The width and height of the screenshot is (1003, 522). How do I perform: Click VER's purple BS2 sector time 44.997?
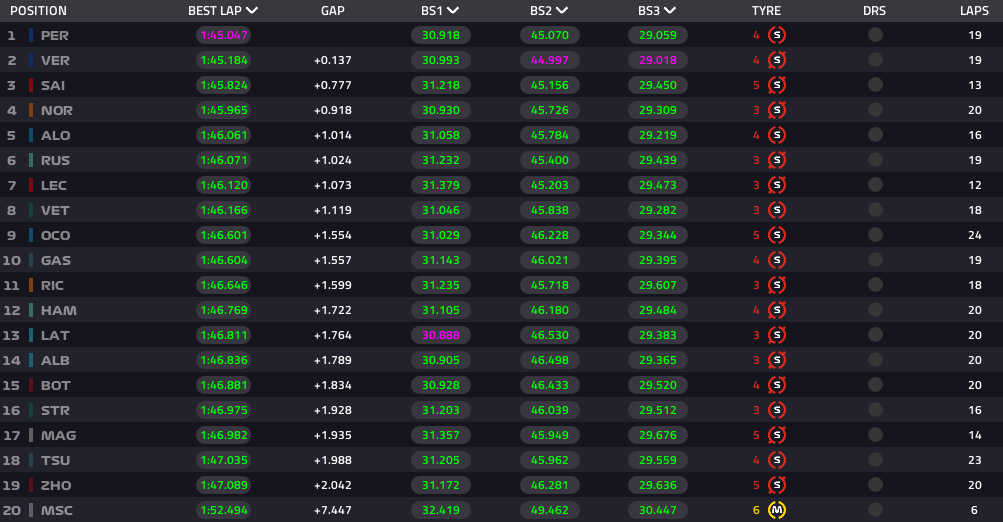point(549,60)
